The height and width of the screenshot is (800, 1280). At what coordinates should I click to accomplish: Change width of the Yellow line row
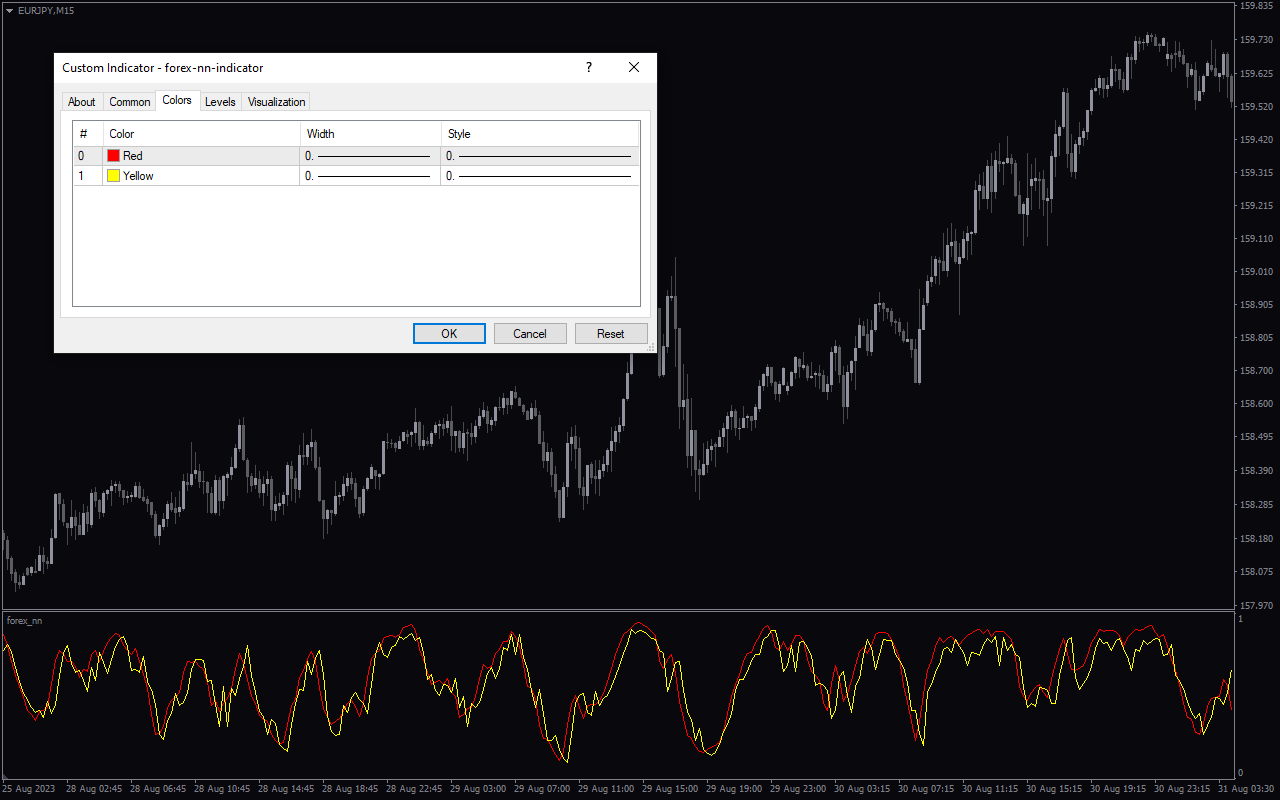click(370, 176)
